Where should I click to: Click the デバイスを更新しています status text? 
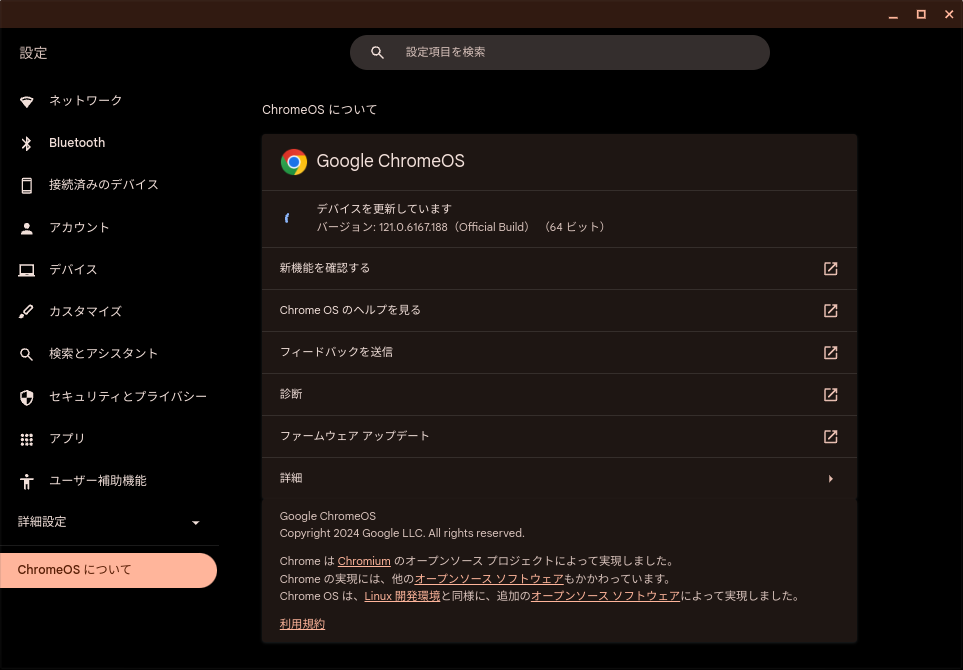[x=384, y=209]
